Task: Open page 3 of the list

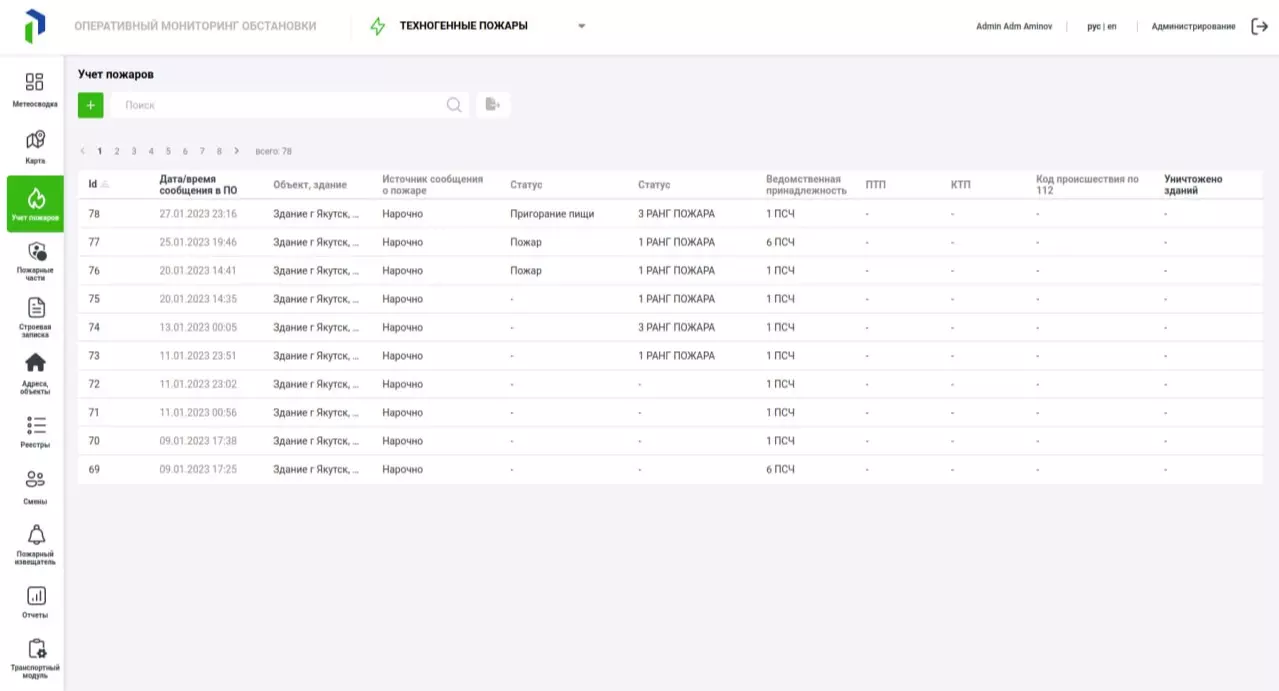Action: [134, 151]
